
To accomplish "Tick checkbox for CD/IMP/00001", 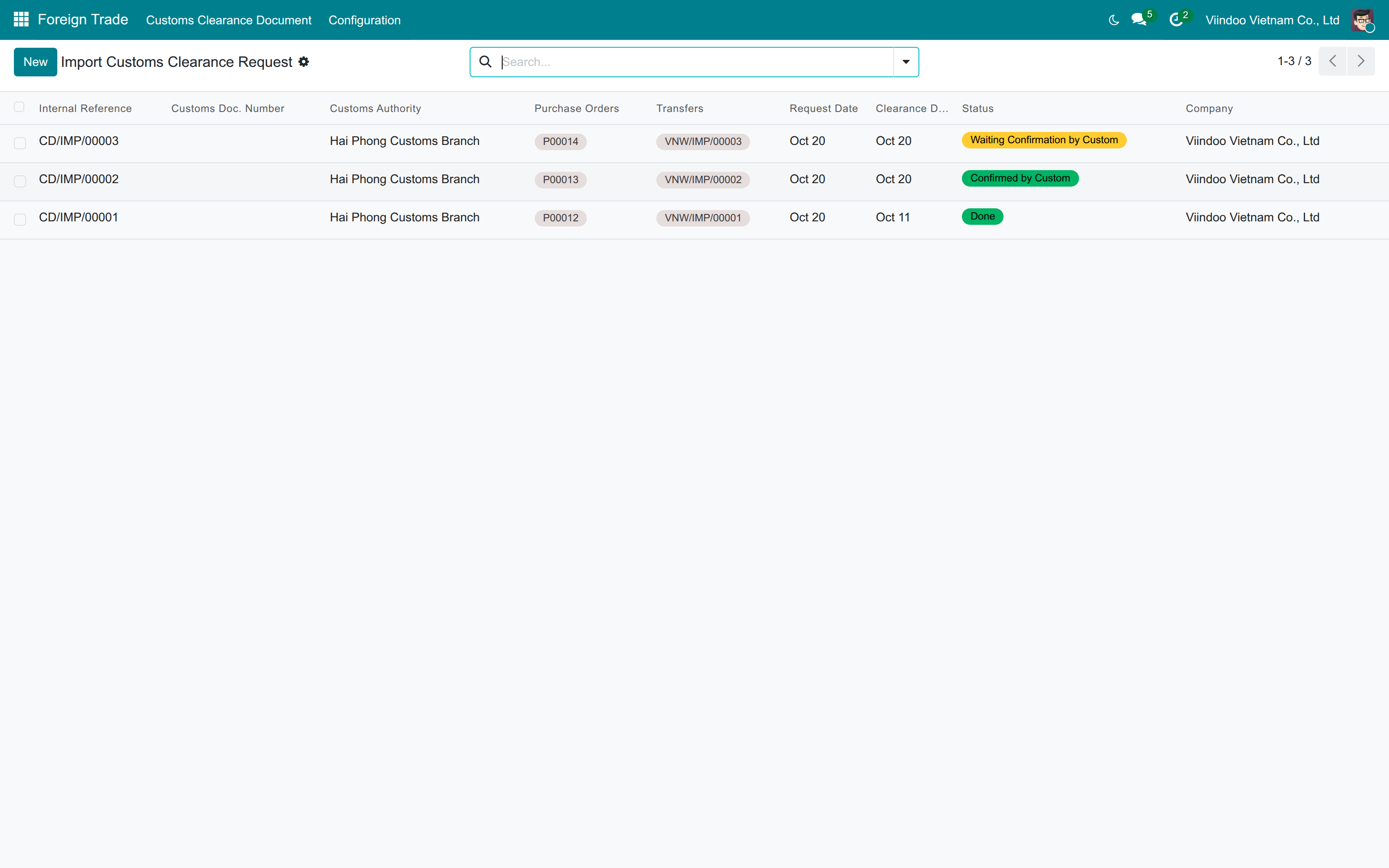I will point(20,219).
